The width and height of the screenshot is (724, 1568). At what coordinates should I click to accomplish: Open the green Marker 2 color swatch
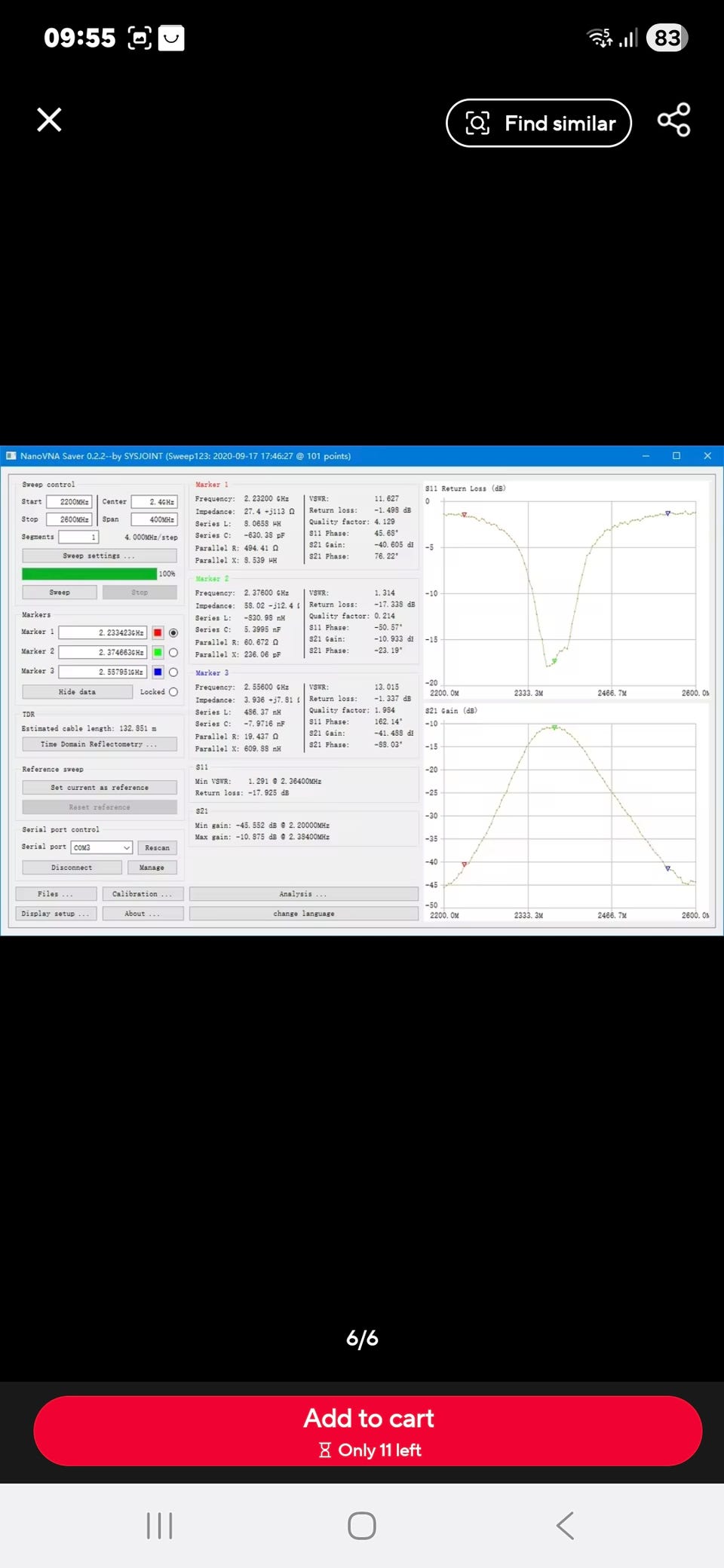pyautogui.click(x=158, y=652)
